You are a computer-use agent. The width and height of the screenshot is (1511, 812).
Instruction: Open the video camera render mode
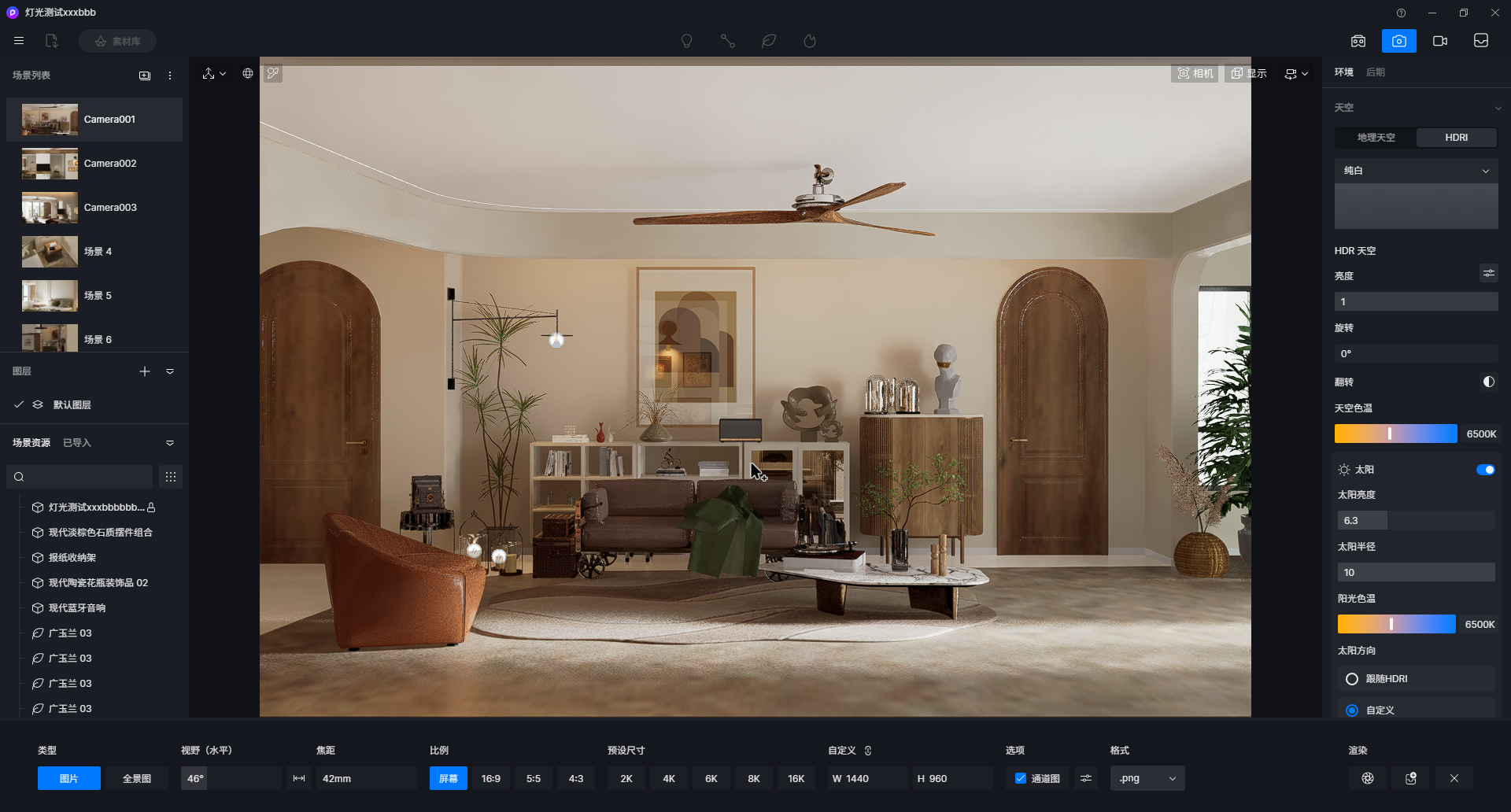click(1439, 41)
